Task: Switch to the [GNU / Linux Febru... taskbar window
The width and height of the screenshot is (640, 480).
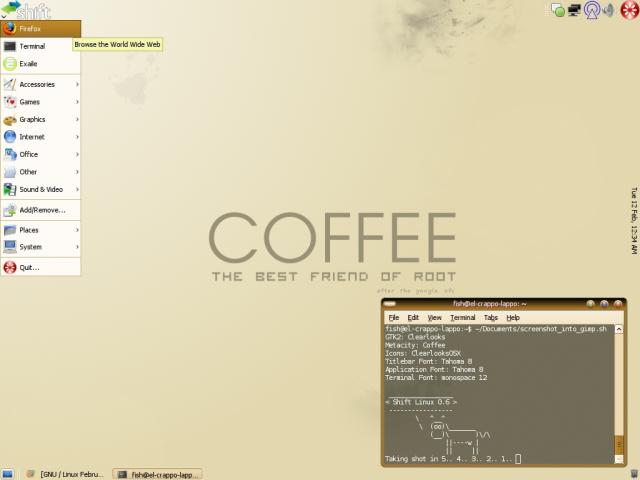Action: (x=65, y=474)
